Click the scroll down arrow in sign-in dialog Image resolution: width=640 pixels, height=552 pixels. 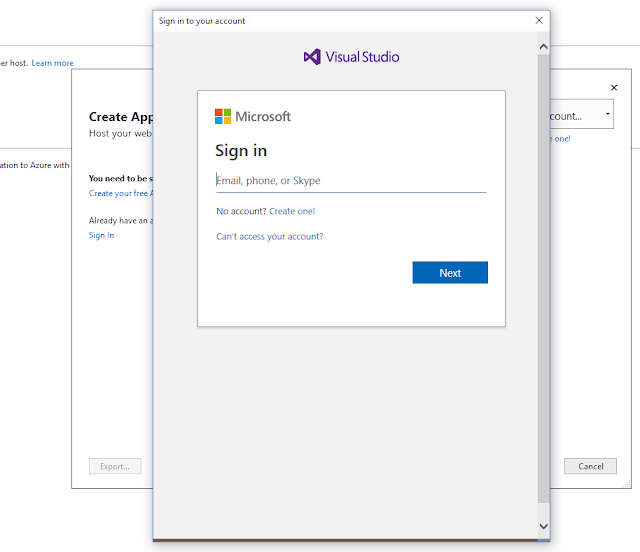click(x=543, y=526)
